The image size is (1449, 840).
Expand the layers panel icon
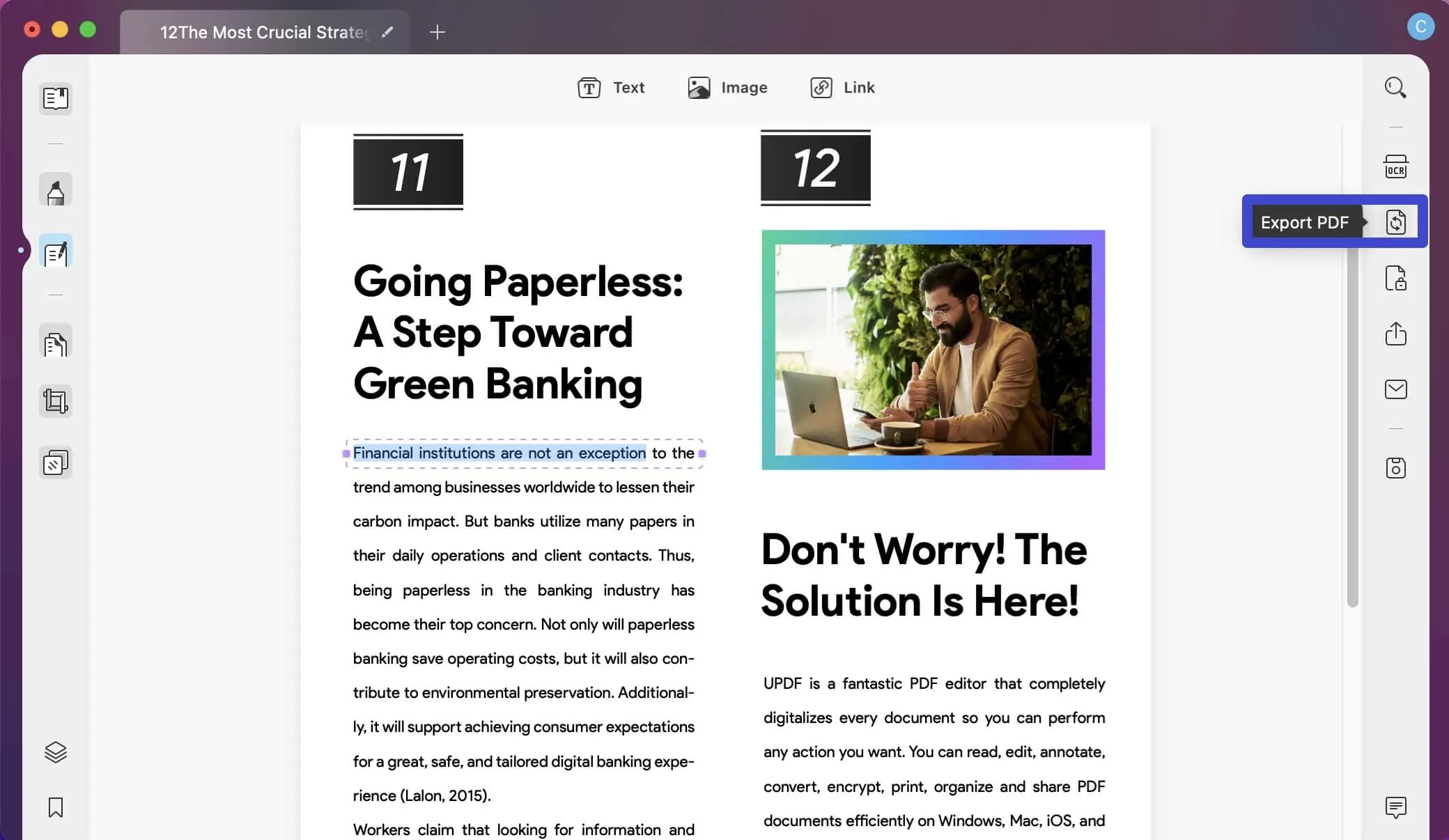pyautogui.click(x=55, y=751)
